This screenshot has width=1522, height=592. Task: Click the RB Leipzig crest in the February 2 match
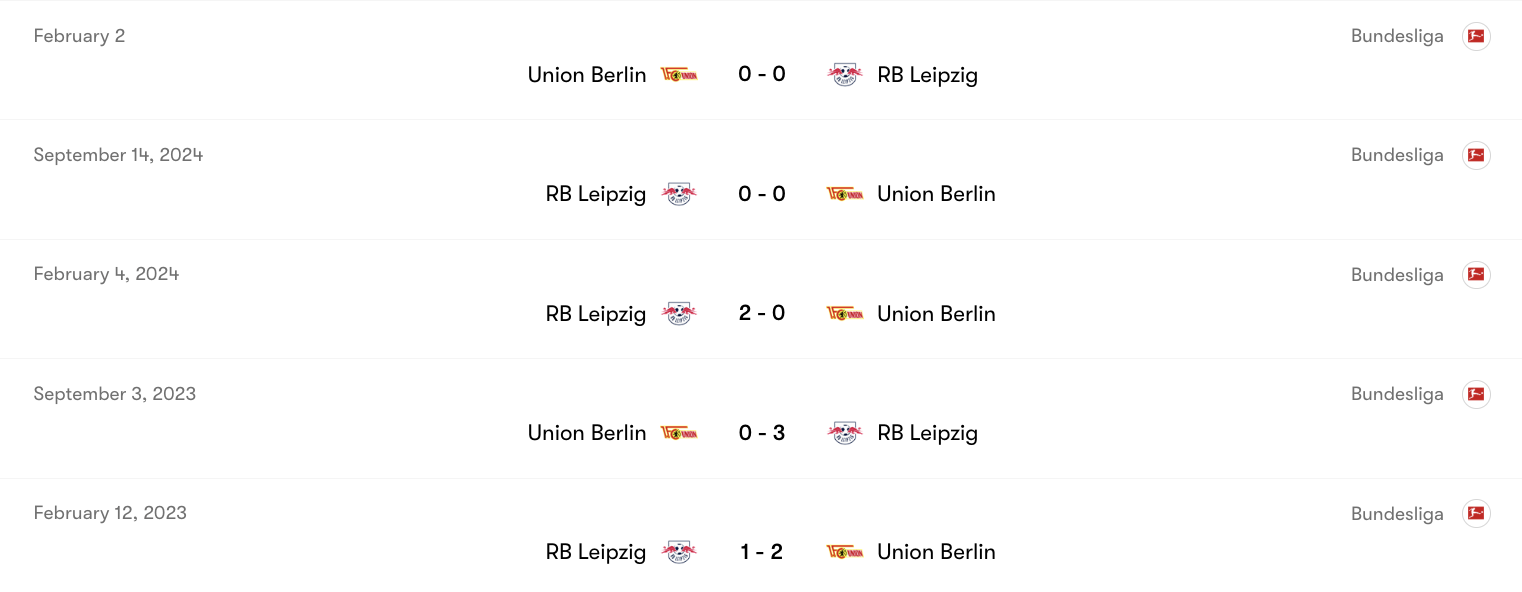pos(845,74)
